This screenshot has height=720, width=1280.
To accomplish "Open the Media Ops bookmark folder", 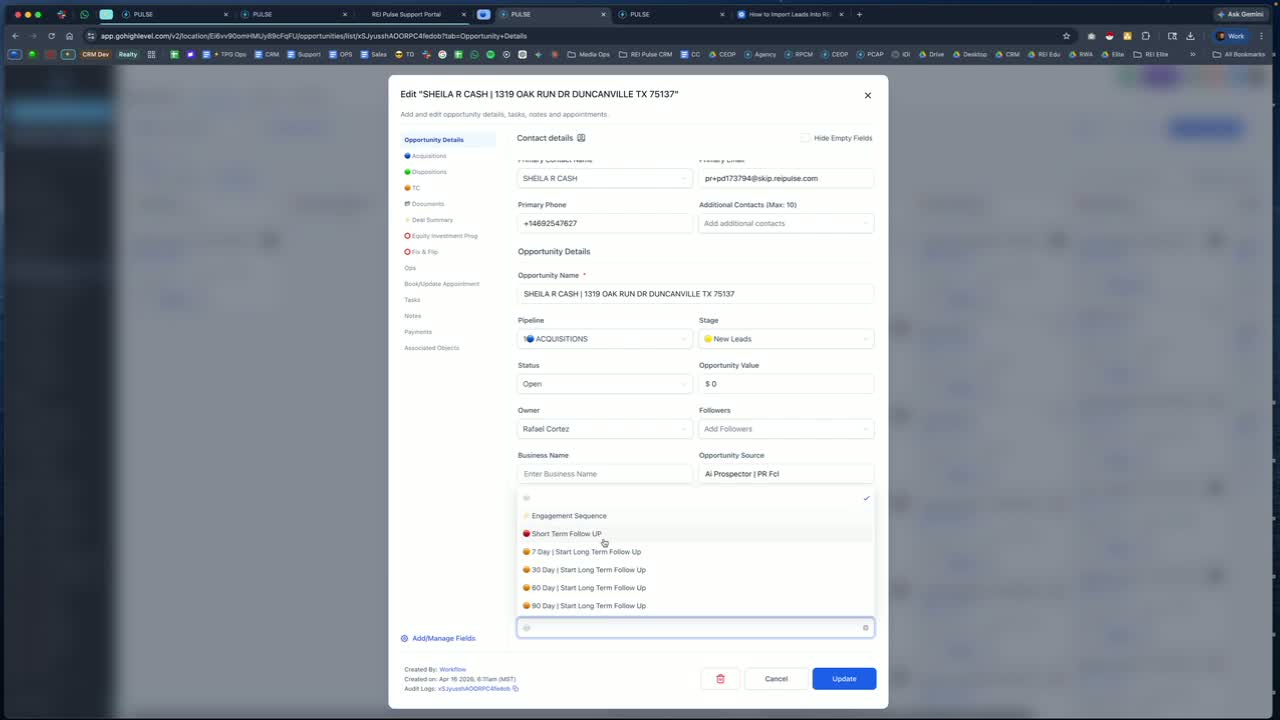I will (589, 54).
